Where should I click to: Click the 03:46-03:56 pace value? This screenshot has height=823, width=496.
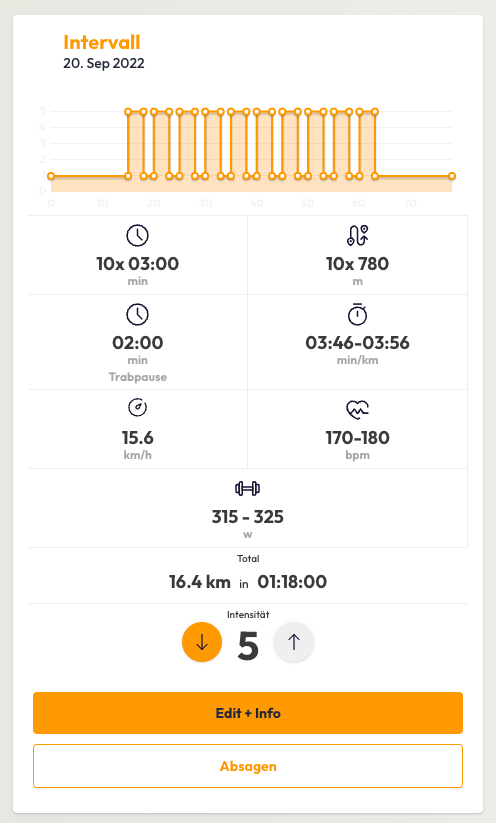(357, 343)
